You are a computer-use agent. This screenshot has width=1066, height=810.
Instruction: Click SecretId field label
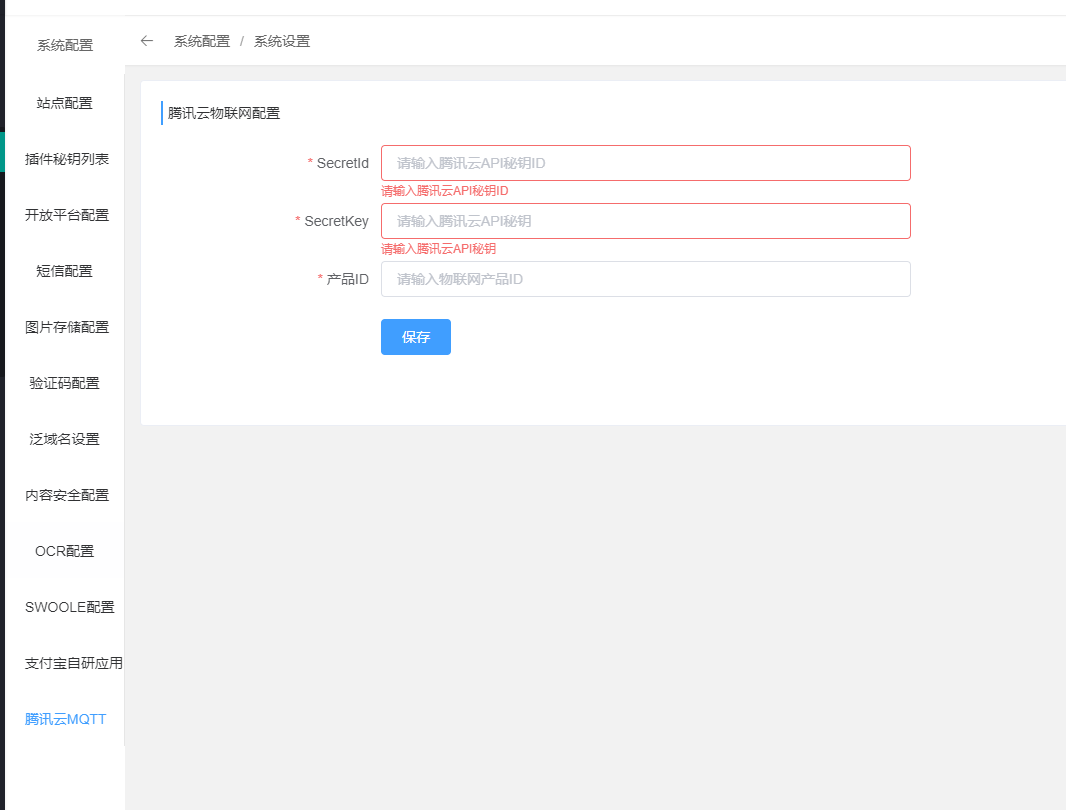pos(343,163)
